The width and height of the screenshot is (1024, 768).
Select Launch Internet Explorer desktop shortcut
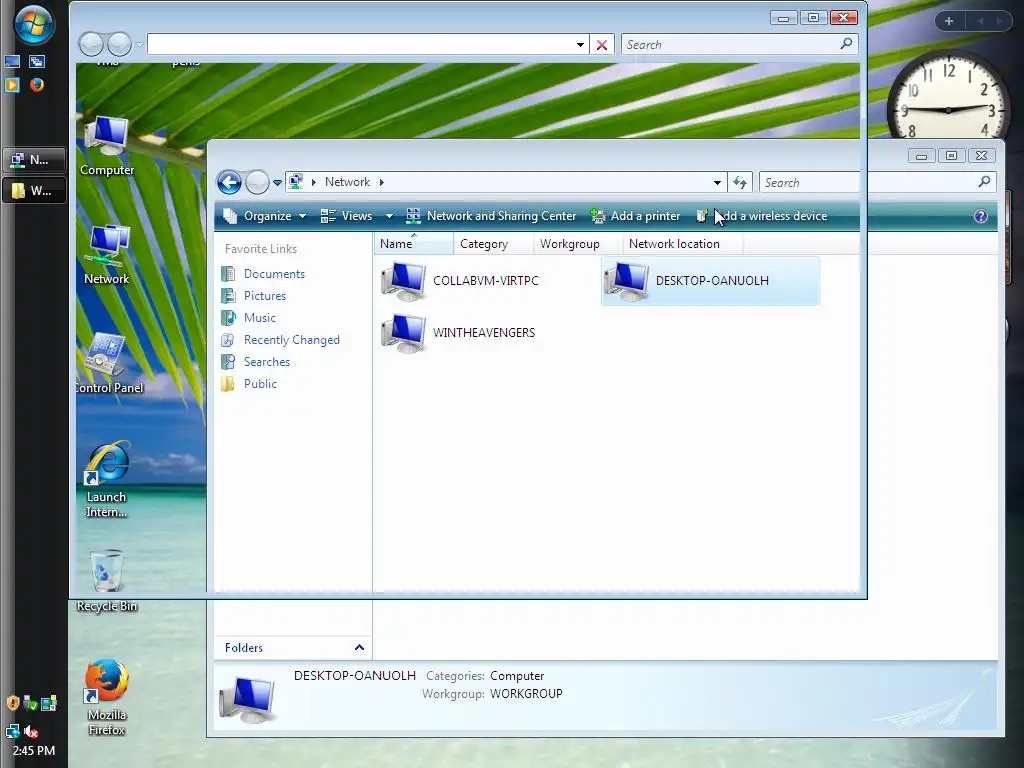point(106,480)
